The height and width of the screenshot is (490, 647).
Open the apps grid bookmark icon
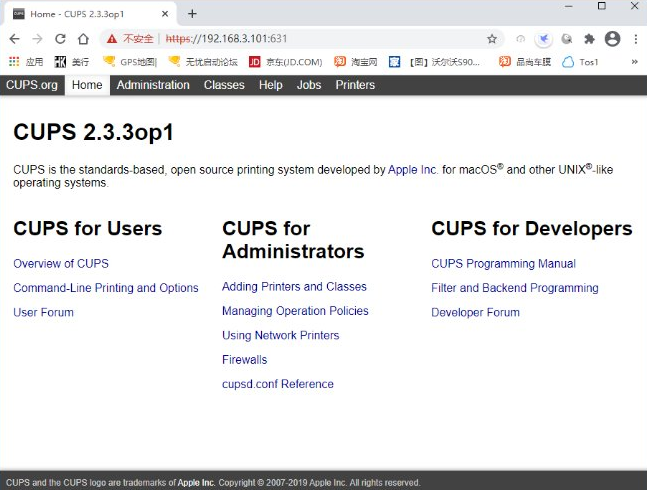click(14, 61)
